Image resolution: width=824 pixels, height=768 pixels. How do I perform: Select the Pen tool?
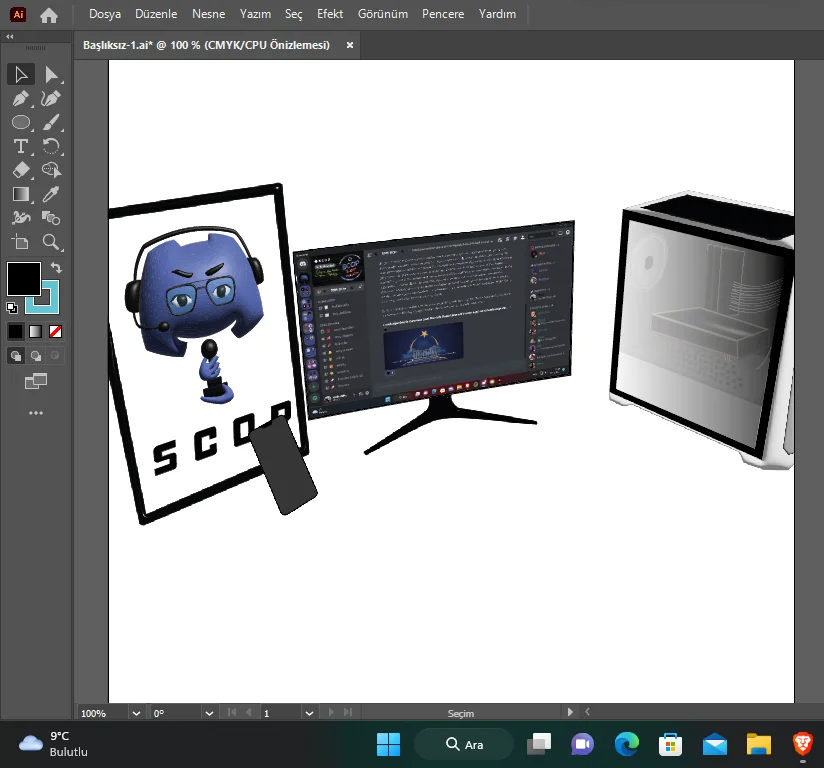tap(21, 98)
